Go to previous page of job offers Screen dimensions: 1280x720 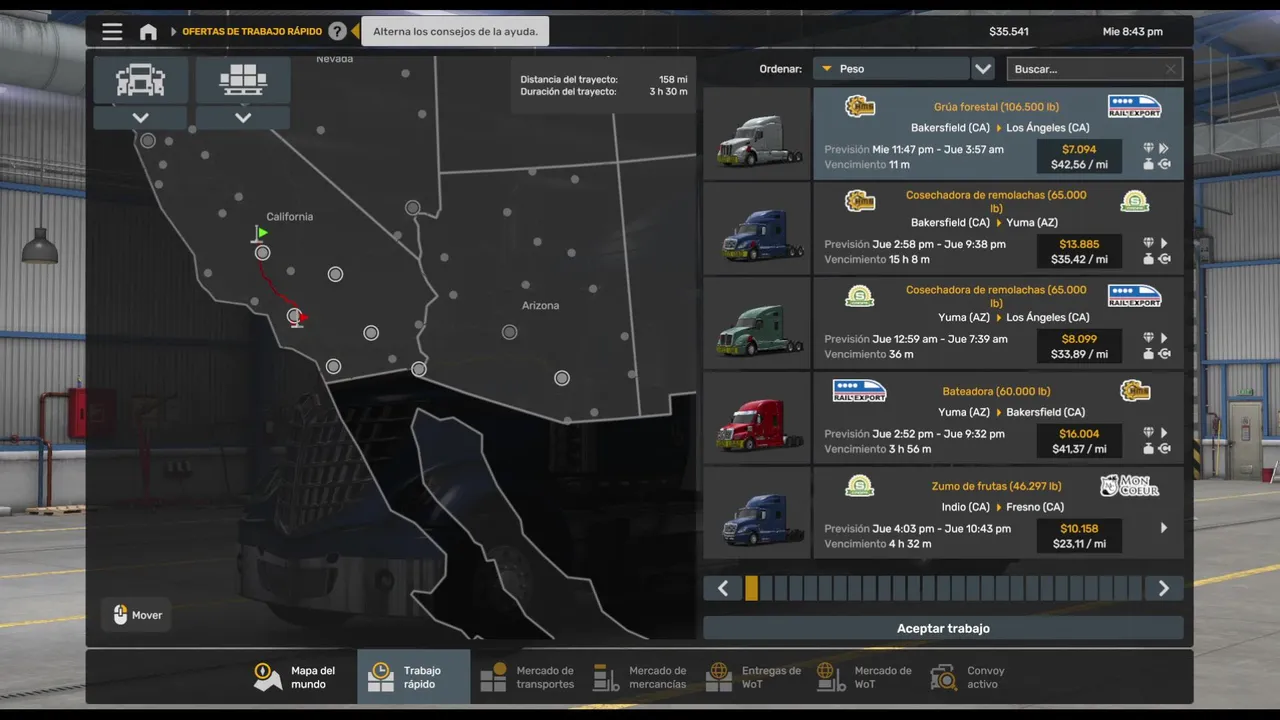coord(723,589)
